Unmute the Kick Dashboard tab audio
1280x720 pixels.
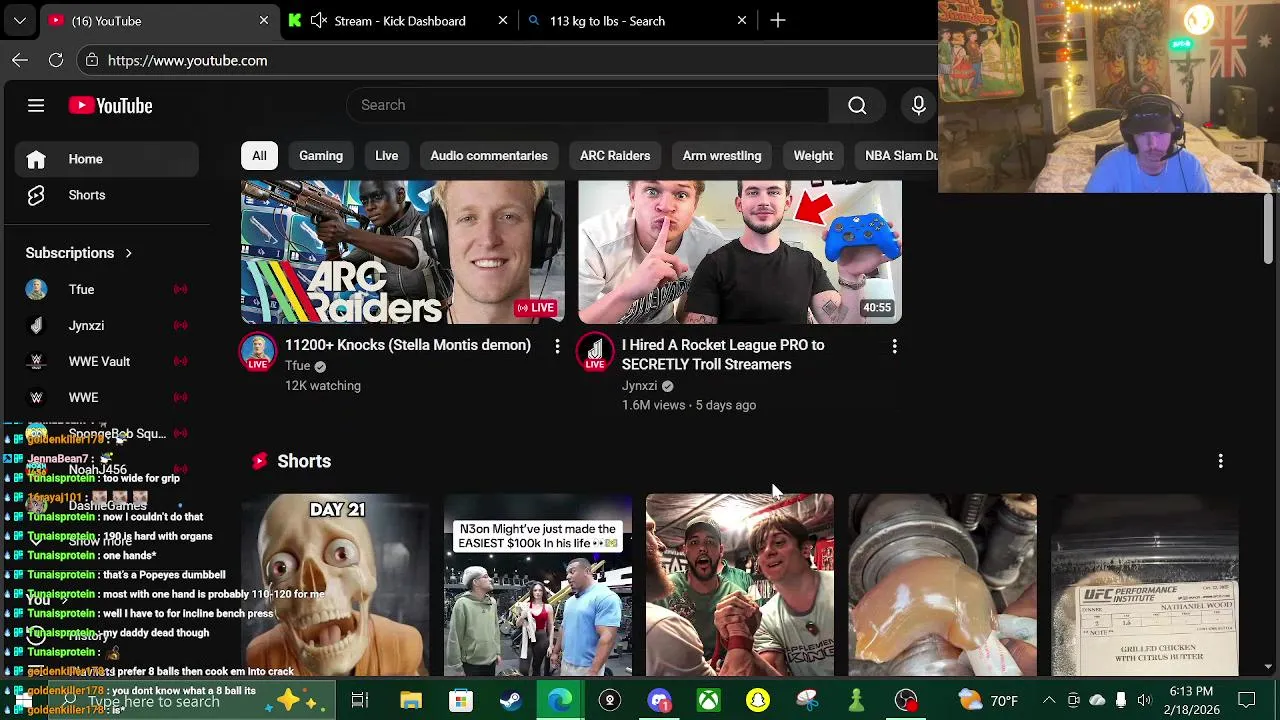pos(319,20)
